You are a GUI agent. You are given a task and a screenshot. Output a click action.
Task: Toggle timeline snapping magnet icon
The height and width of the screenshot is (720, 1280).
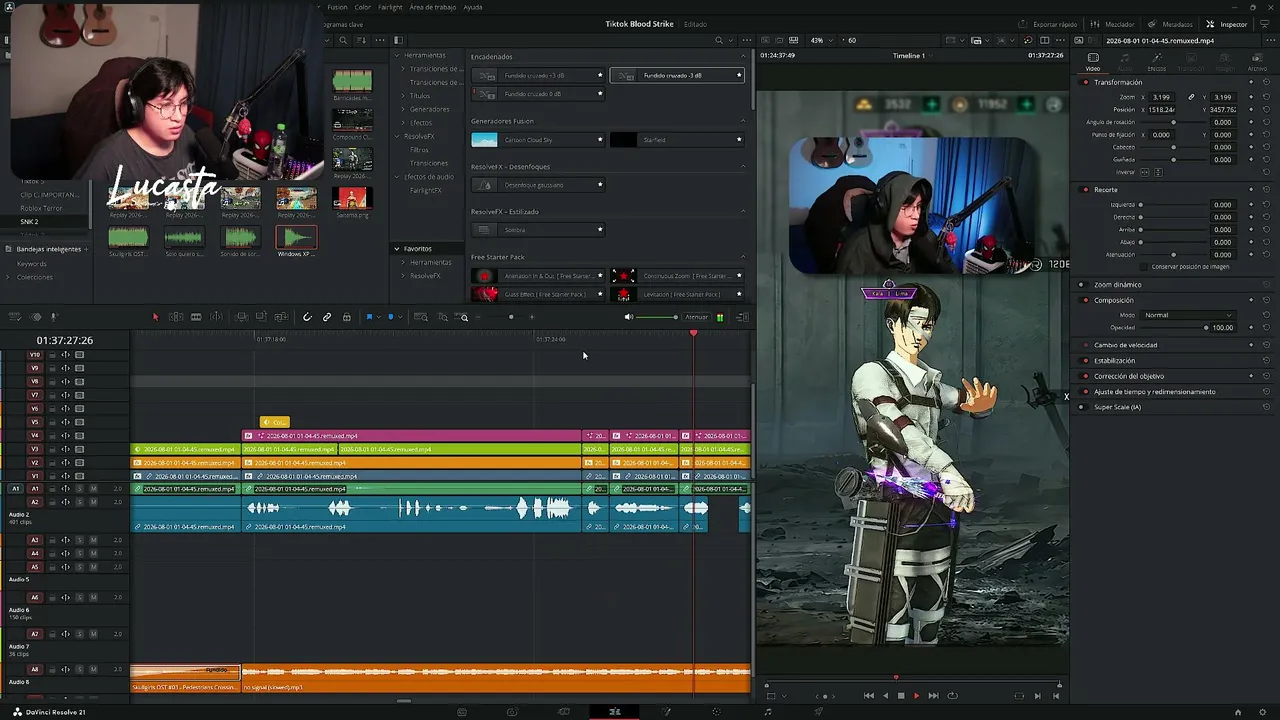(307, 317)
